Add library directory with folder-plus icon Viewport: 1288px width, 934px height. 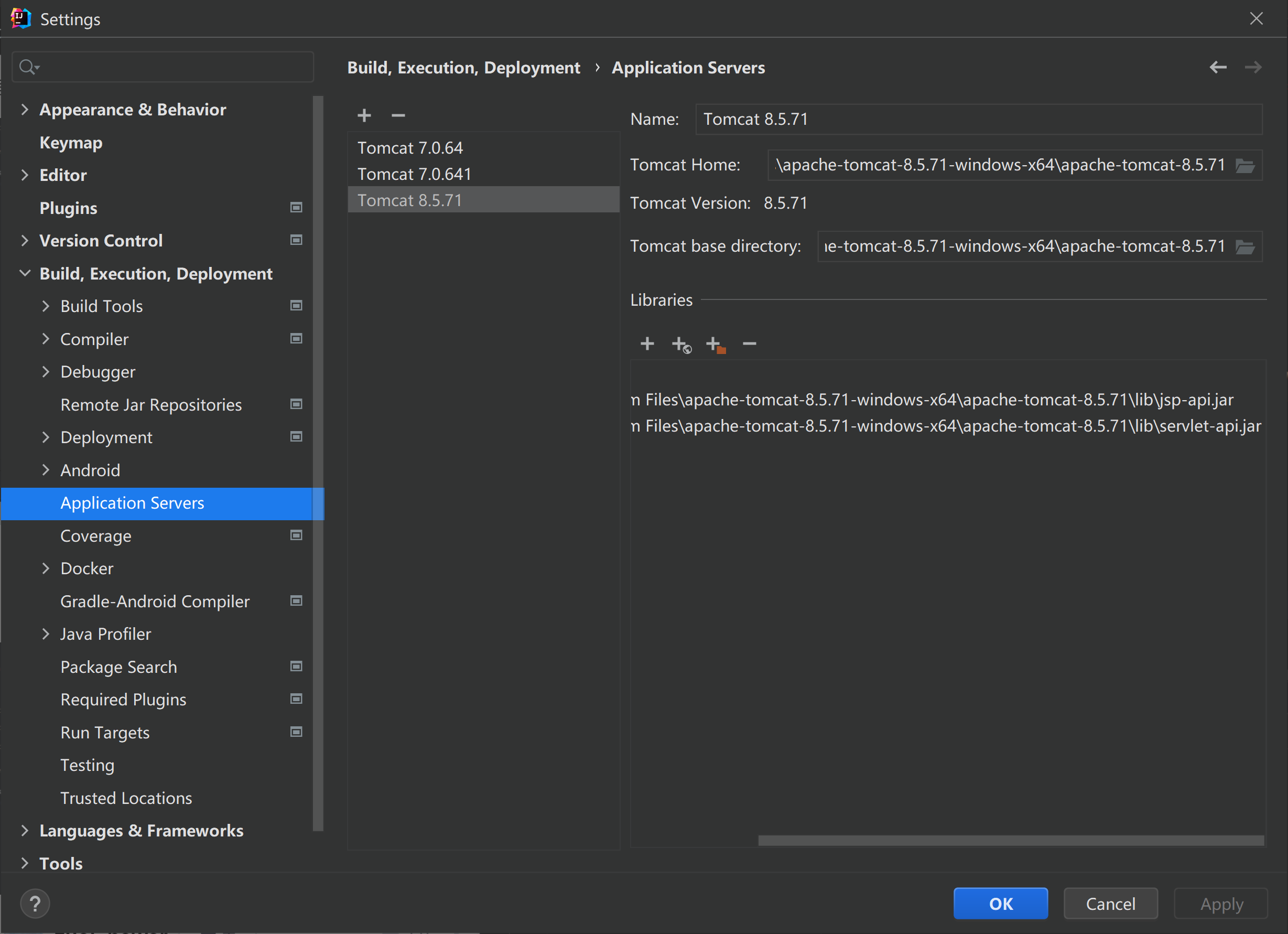(716, 344)
